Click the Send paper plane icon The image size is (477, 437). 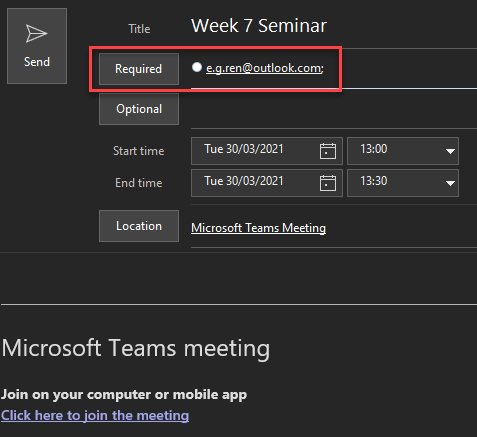[x=37, y=33]
